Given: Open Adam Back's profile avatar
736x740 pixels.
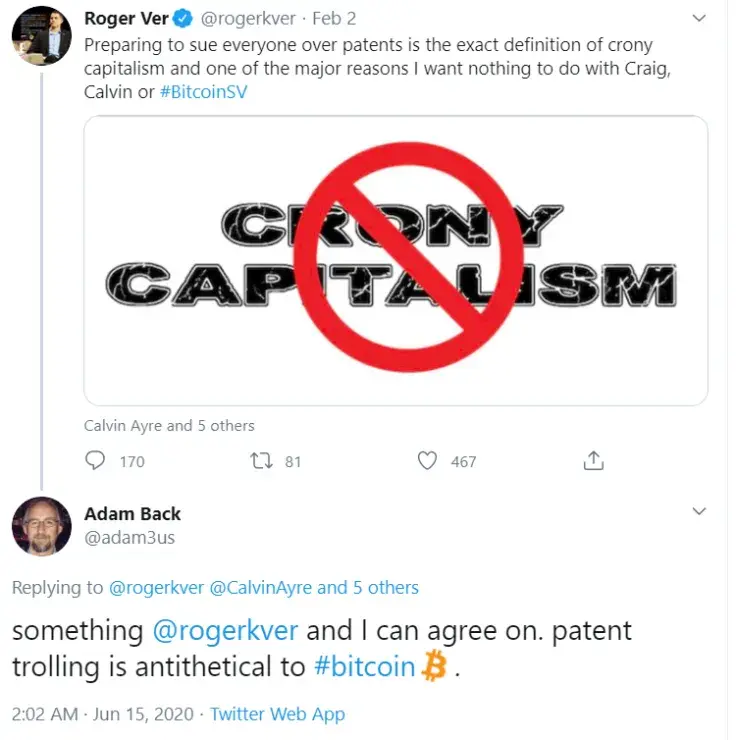Looking at the screenshot, I should click(41, 526).
